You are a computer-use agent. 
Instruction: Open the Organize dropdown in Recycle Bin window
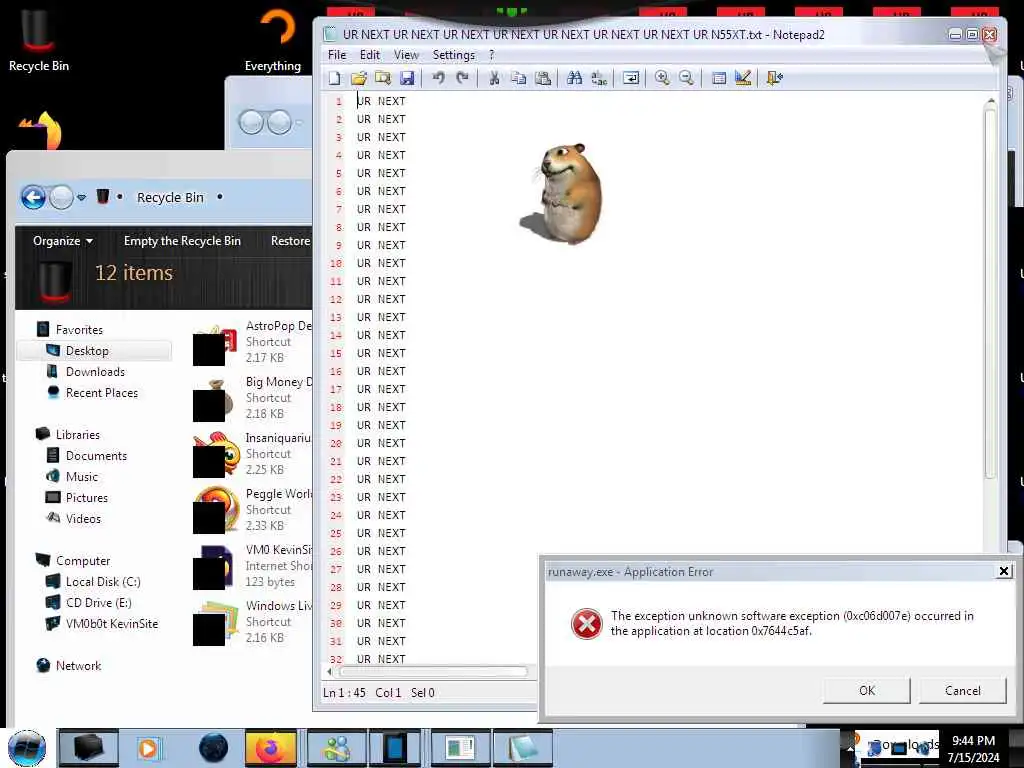pos(63,241)
